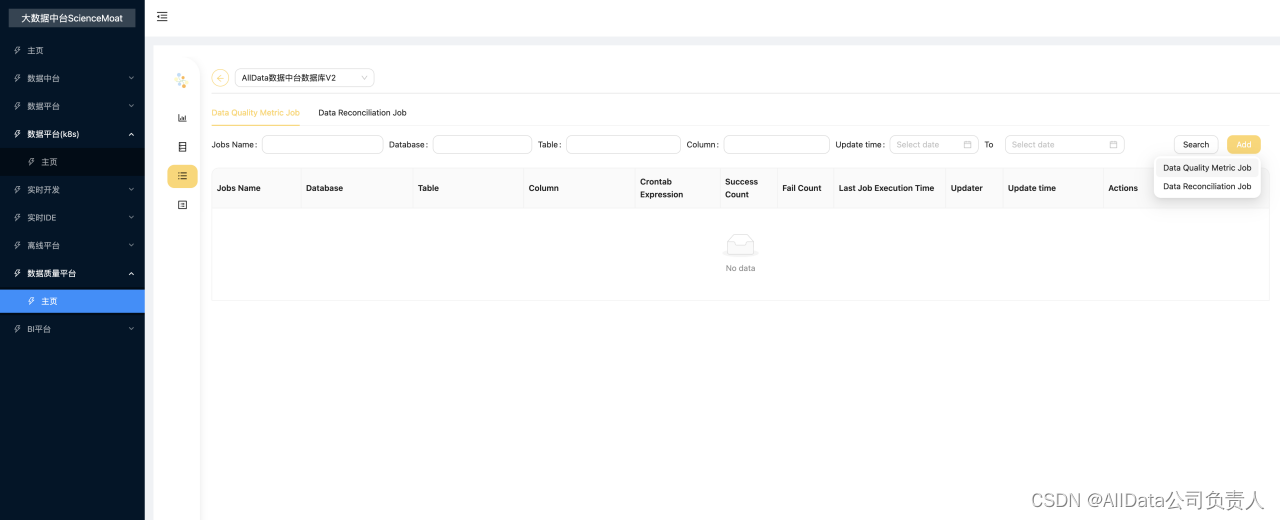Open the bar chart dashboard icon
This screenshot has width=1280, height=520.
click(x=182, y=118)
